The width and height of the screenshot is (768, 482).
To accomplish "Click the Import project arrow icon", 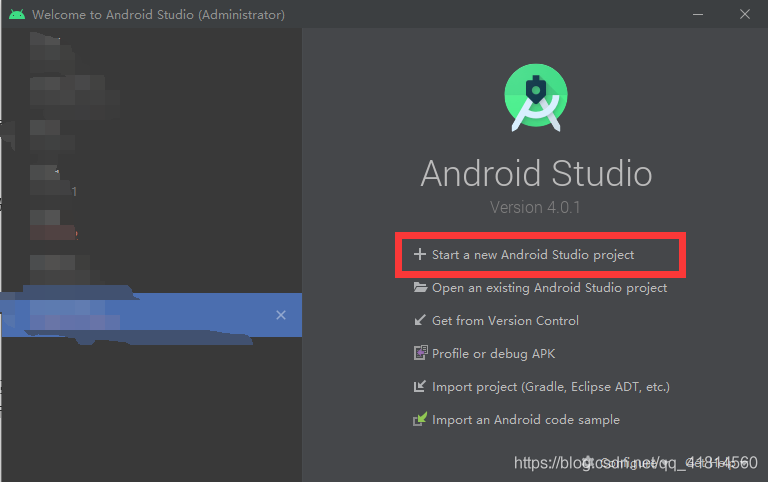I will coord(420,387).
